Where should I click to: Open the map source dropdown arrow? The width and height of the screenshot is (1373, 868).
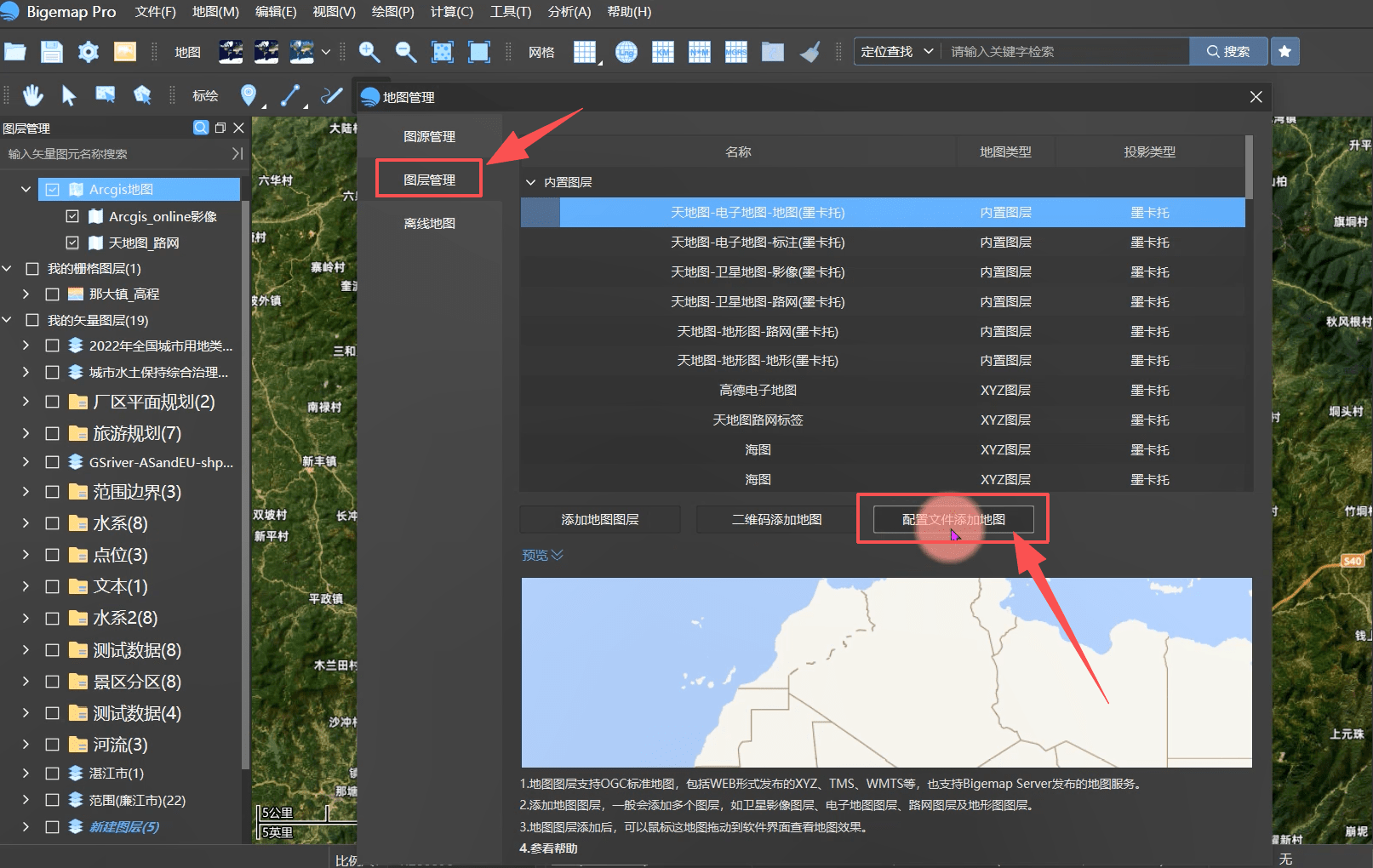click(x=326, y=52)
